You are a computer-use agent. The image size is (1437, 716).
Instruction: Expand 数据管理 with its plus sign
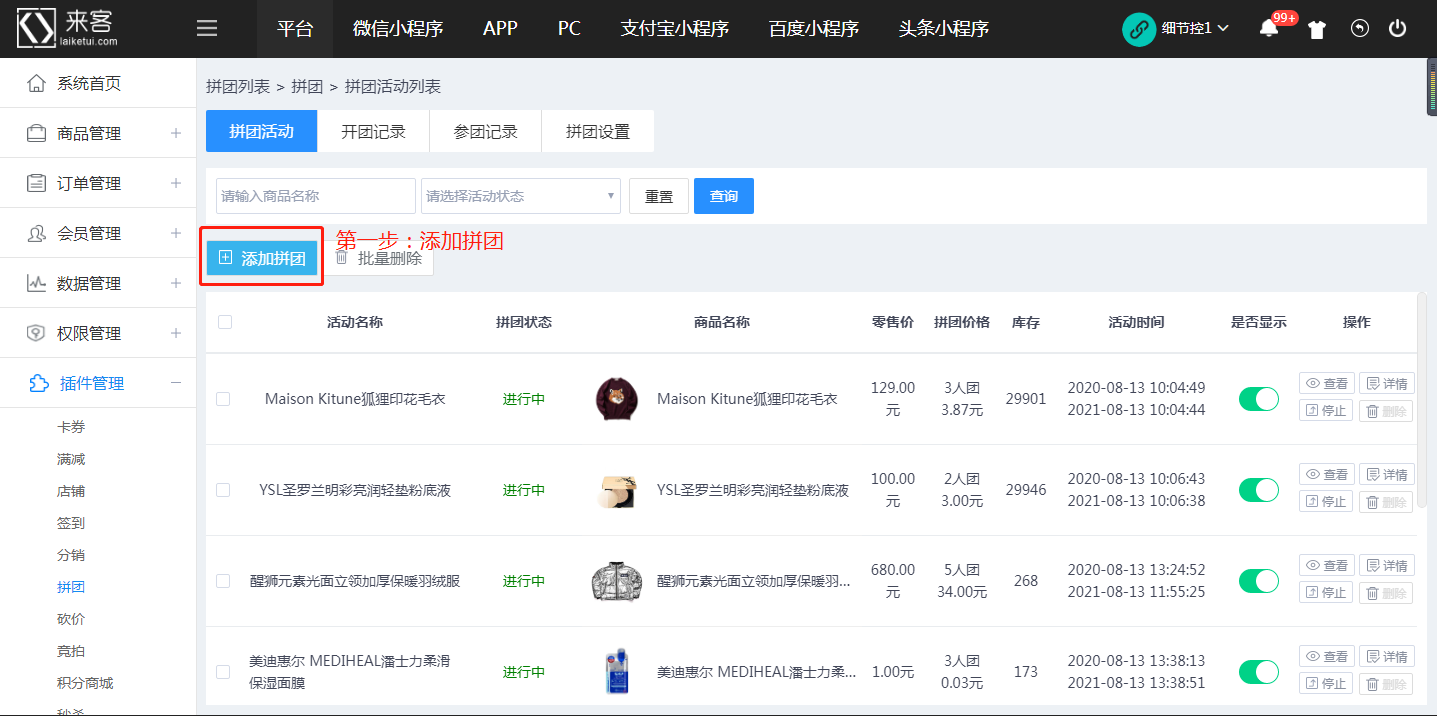[x=176, y=283]
